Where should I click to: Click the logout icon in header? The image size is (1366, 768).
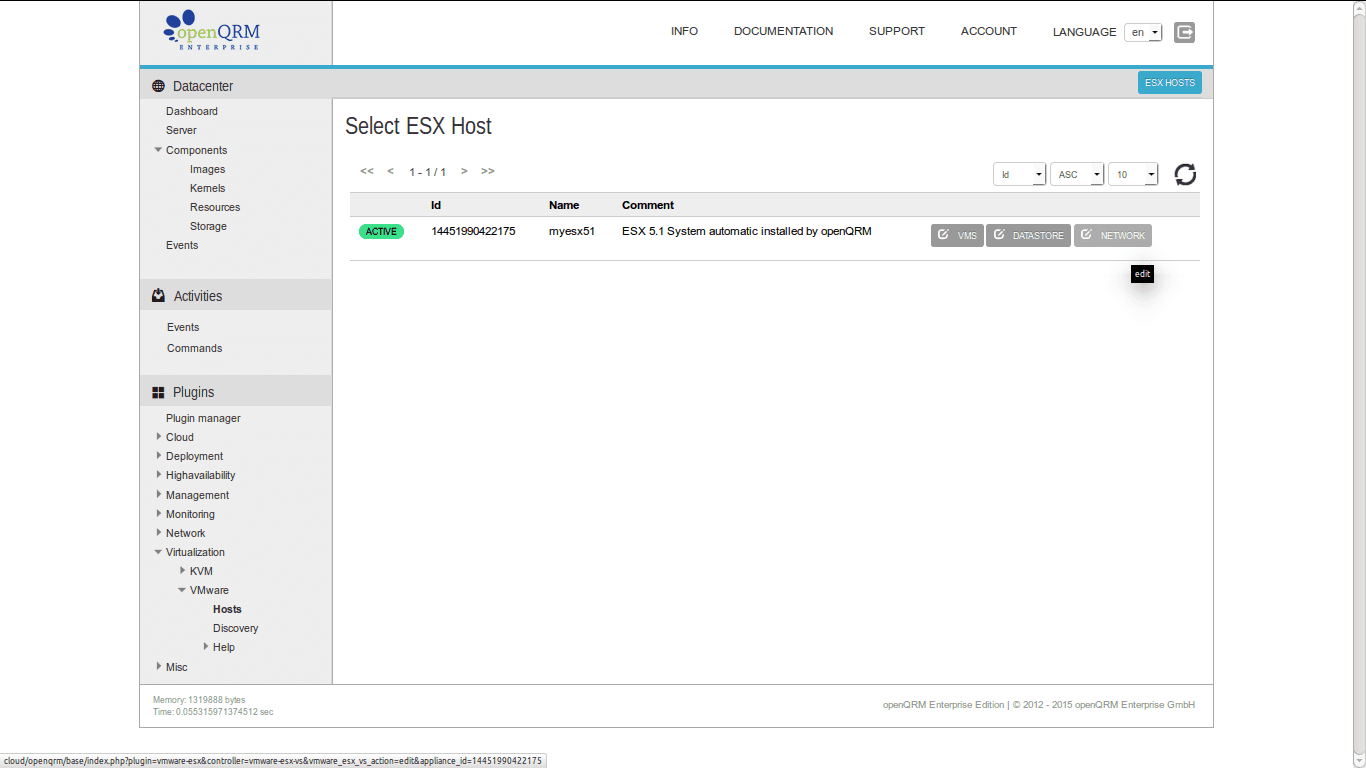tap(1184, 32)
